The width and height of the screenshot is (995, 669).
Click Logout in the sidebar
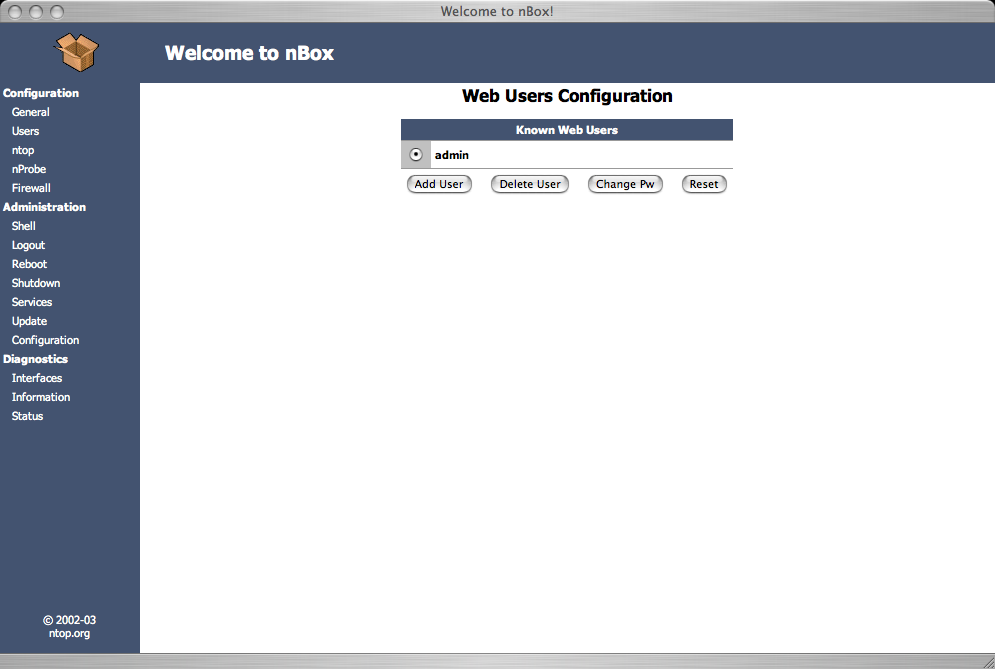click(x=28, y=245)
